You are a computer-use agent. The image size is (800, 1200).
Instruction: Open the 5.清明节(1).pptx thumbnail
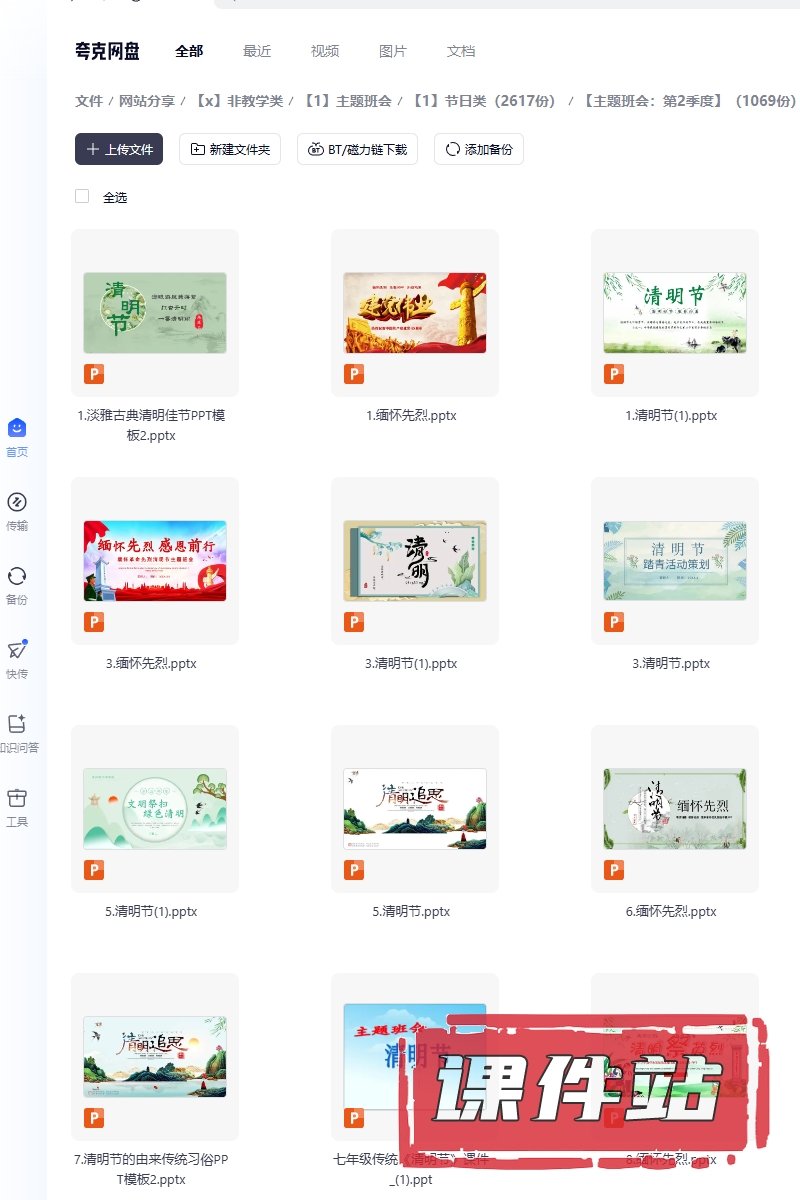click(x=155, y=809)
